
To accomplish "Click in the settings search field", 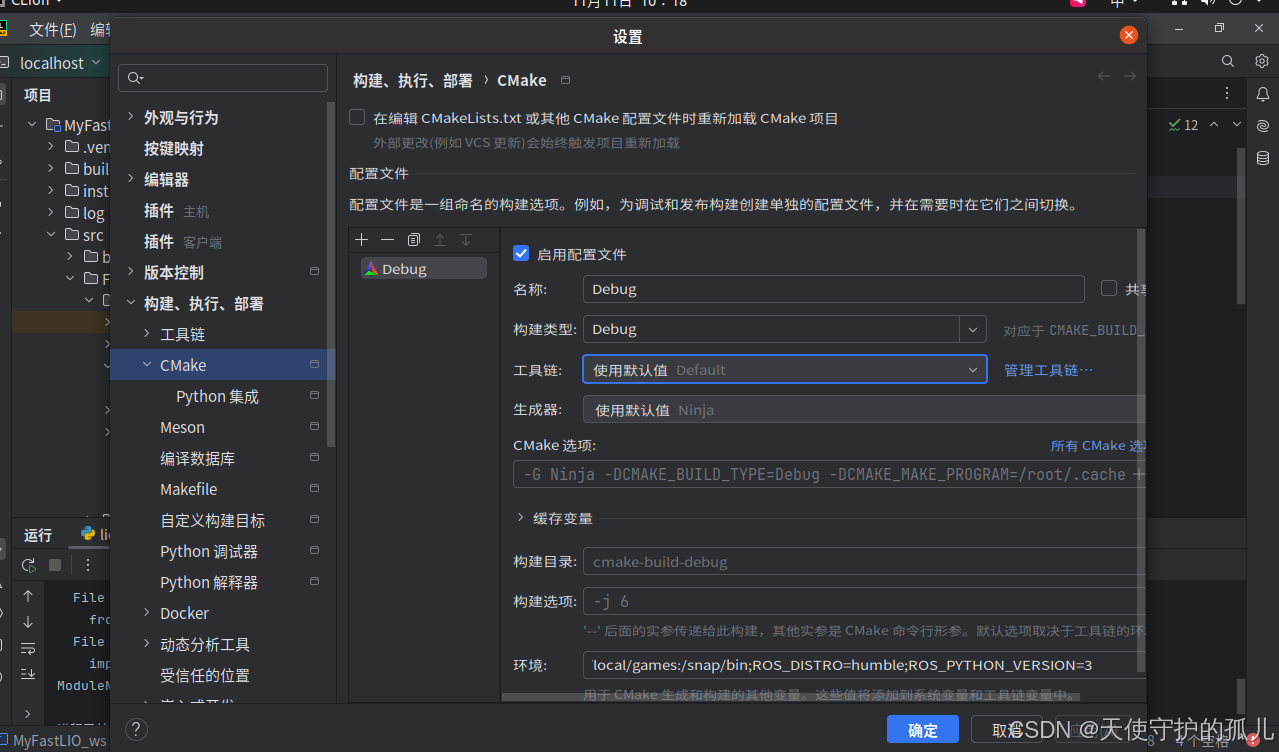I will (x=223, y=78).
